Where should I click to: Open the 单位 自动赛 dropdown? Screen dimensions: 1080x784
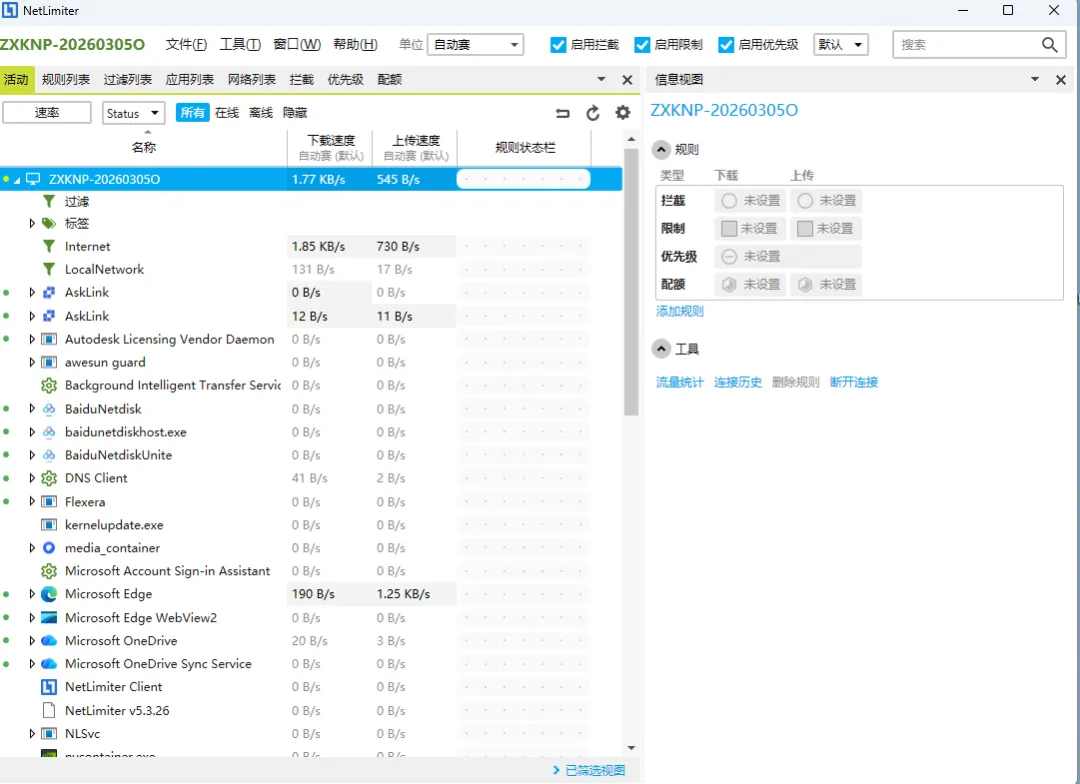(475, 45)
